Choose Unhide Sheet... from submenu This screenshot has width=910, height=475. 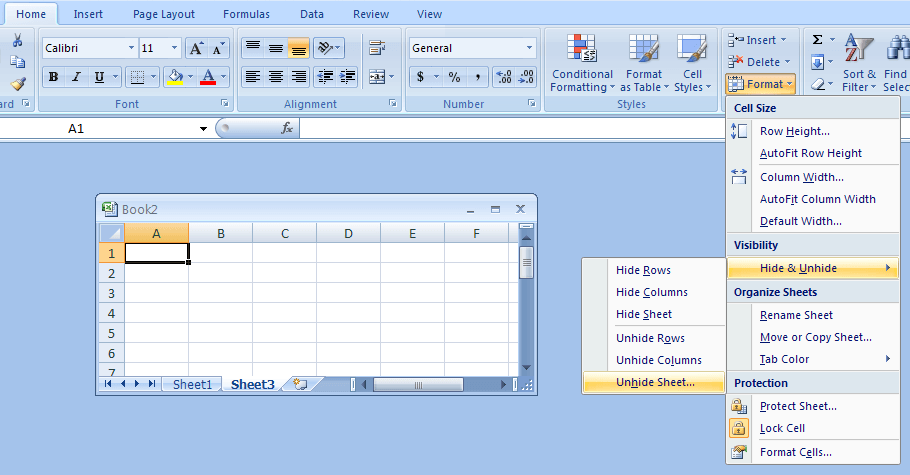point(655,382)
